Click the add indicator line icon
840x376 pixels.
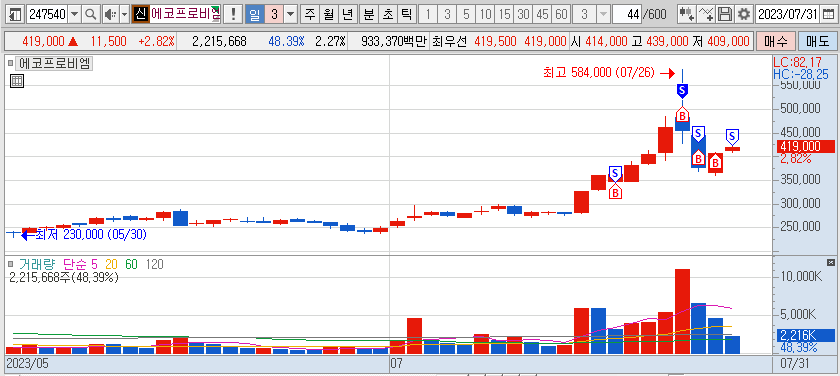(x=706, y=14)
